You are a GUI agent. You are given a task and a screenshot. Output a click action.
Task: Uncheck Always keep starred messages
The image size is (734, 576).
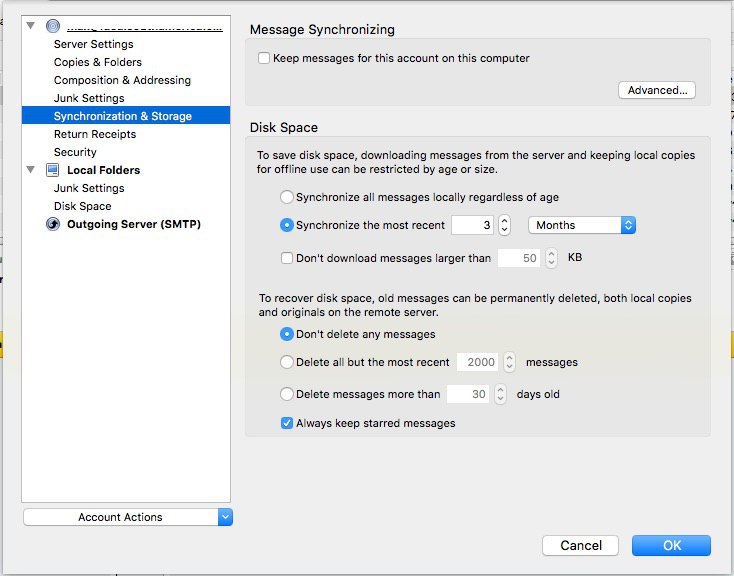(x=287, y=423)
